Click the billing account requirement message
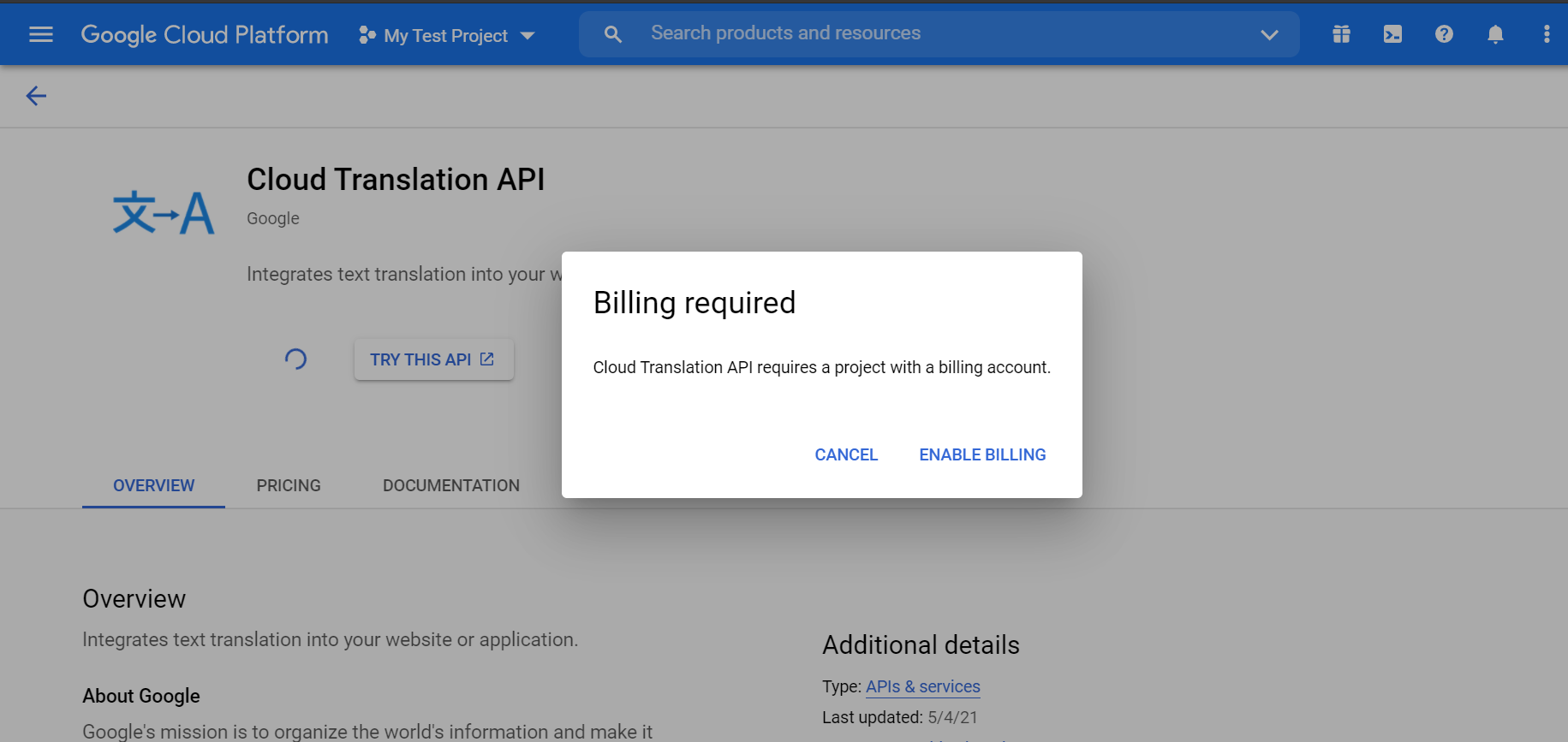 tap(822, 367)
